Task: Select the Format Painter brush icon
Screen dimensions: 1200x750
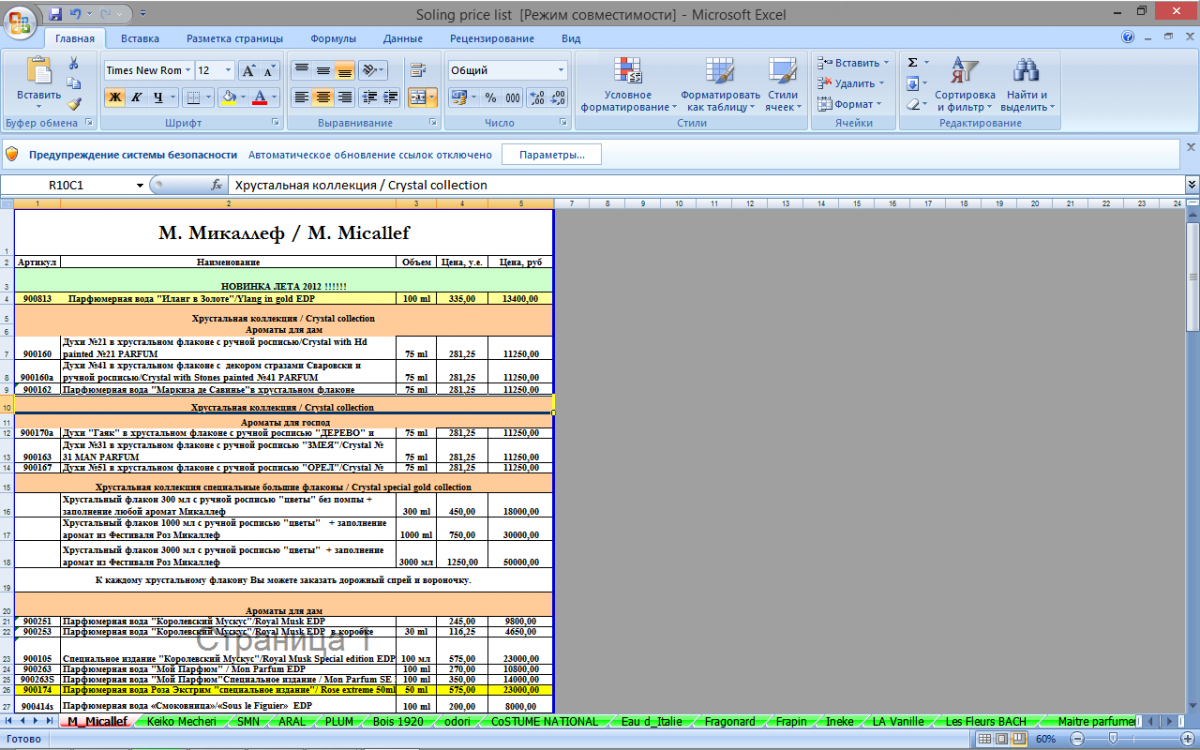Action: [73, 103]
